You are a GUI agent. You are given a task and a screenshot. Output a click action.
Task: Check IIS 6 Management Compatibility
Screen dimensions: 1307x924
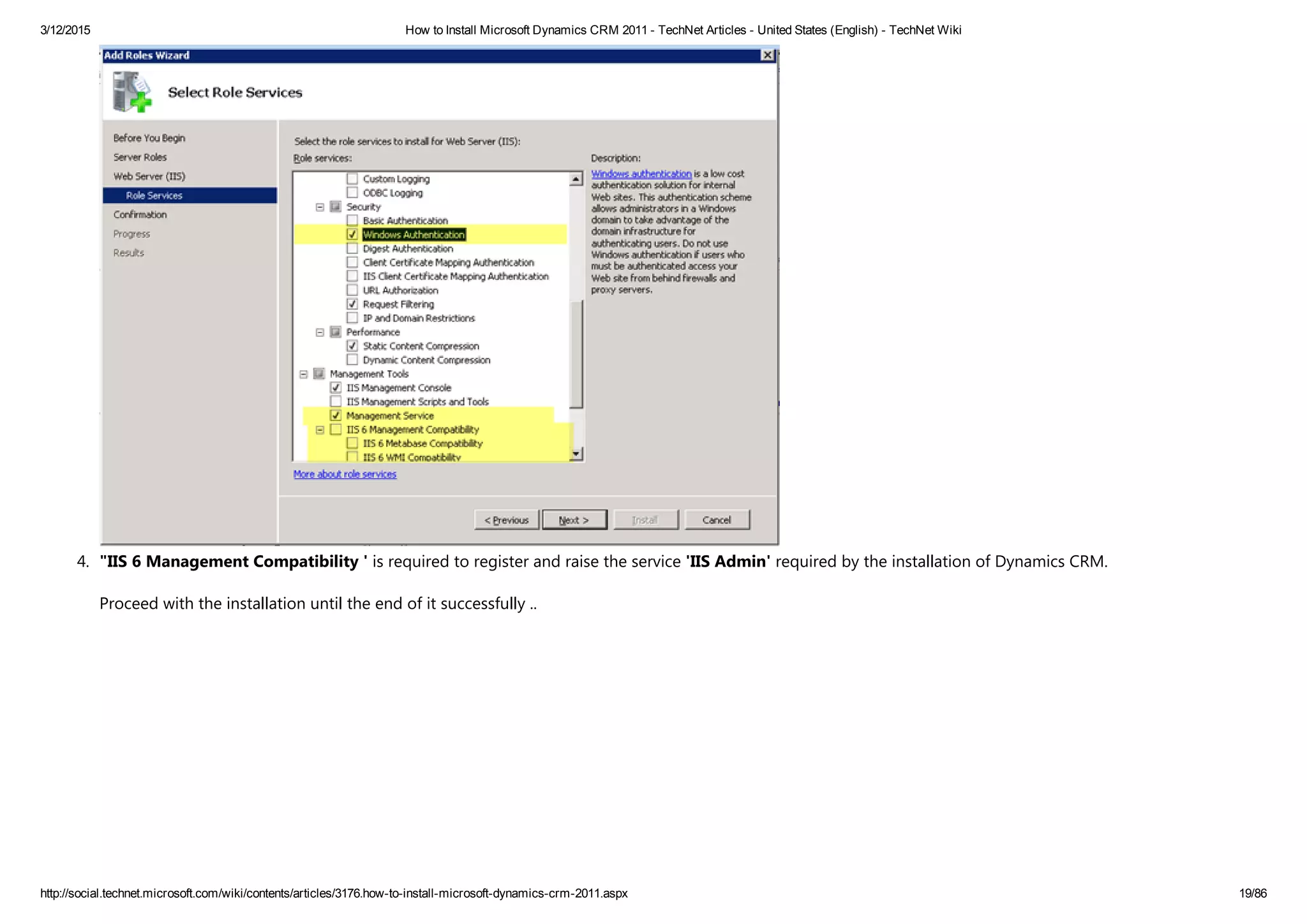[336, 429]
